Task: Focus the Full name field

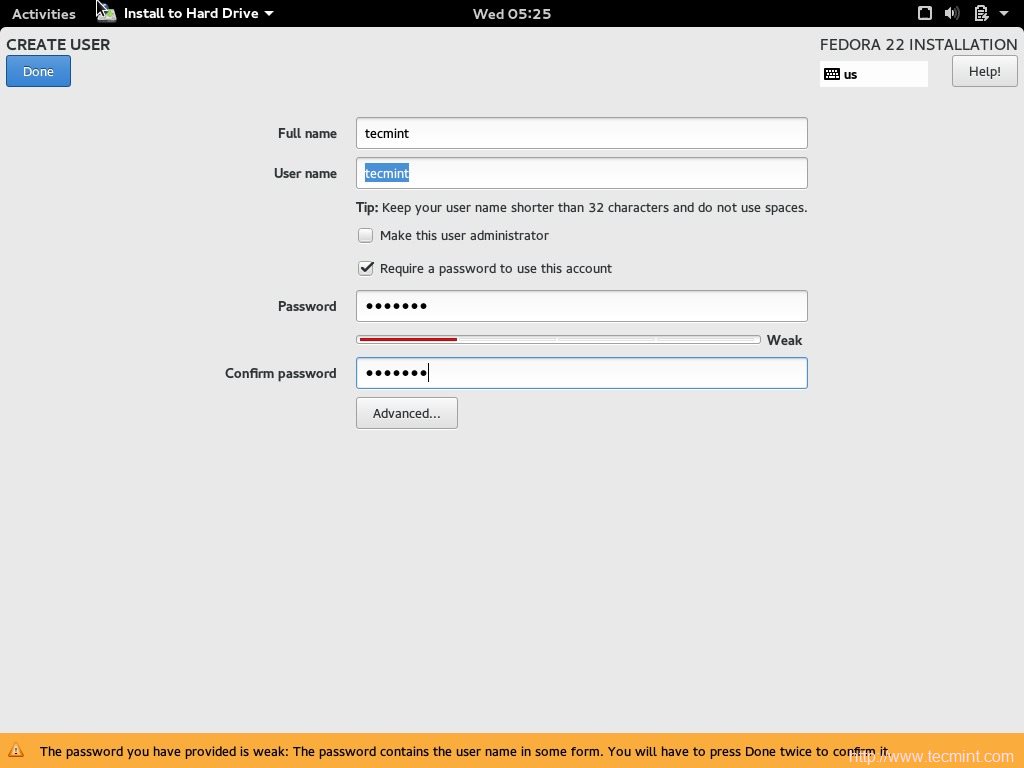Action: pos(581,133)
